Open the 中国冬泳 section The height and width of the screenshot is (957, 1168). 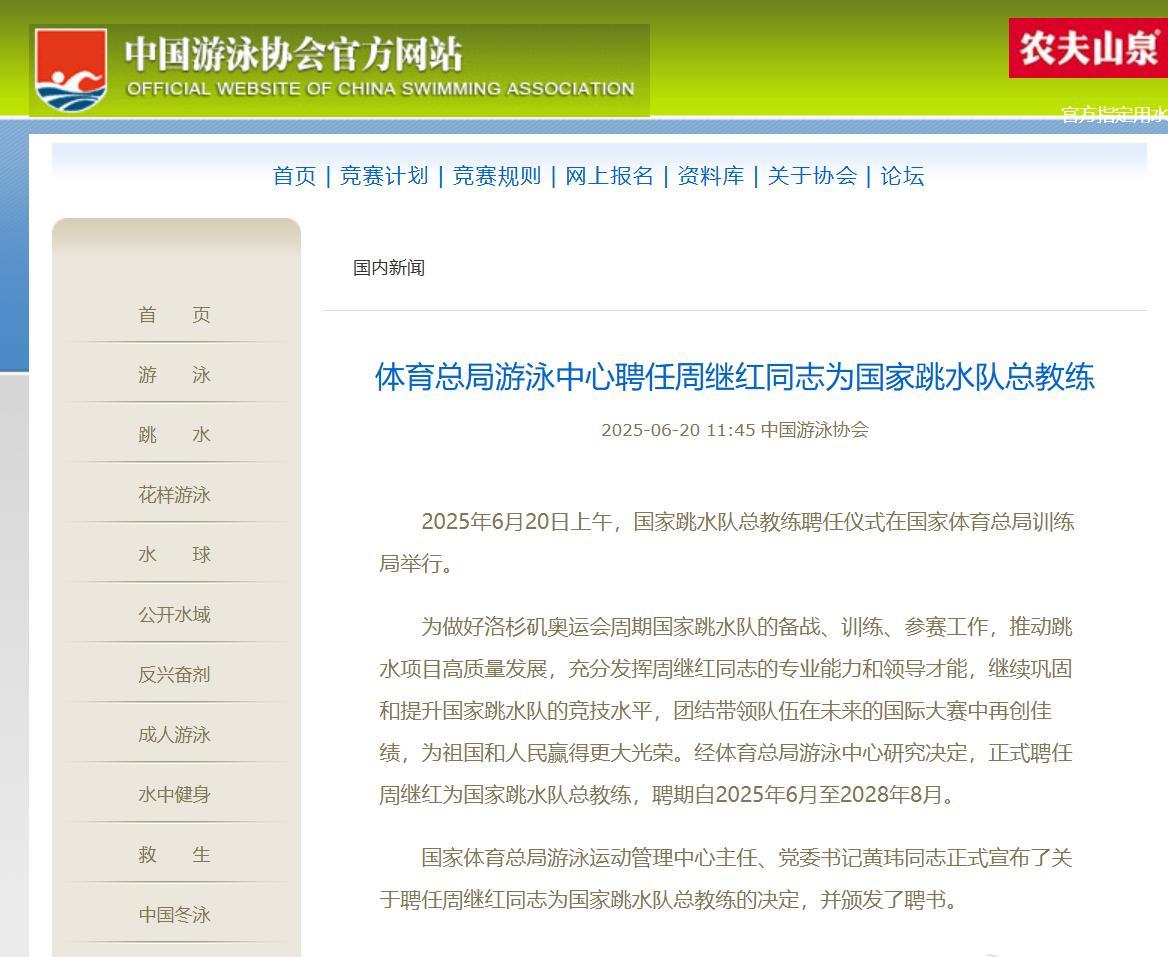175,914
